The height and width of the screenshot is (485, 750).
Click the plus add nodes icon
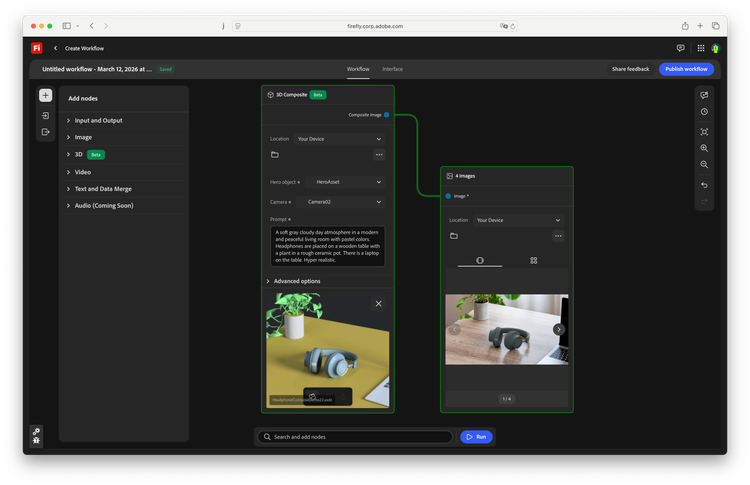click(x=45, y=96)
